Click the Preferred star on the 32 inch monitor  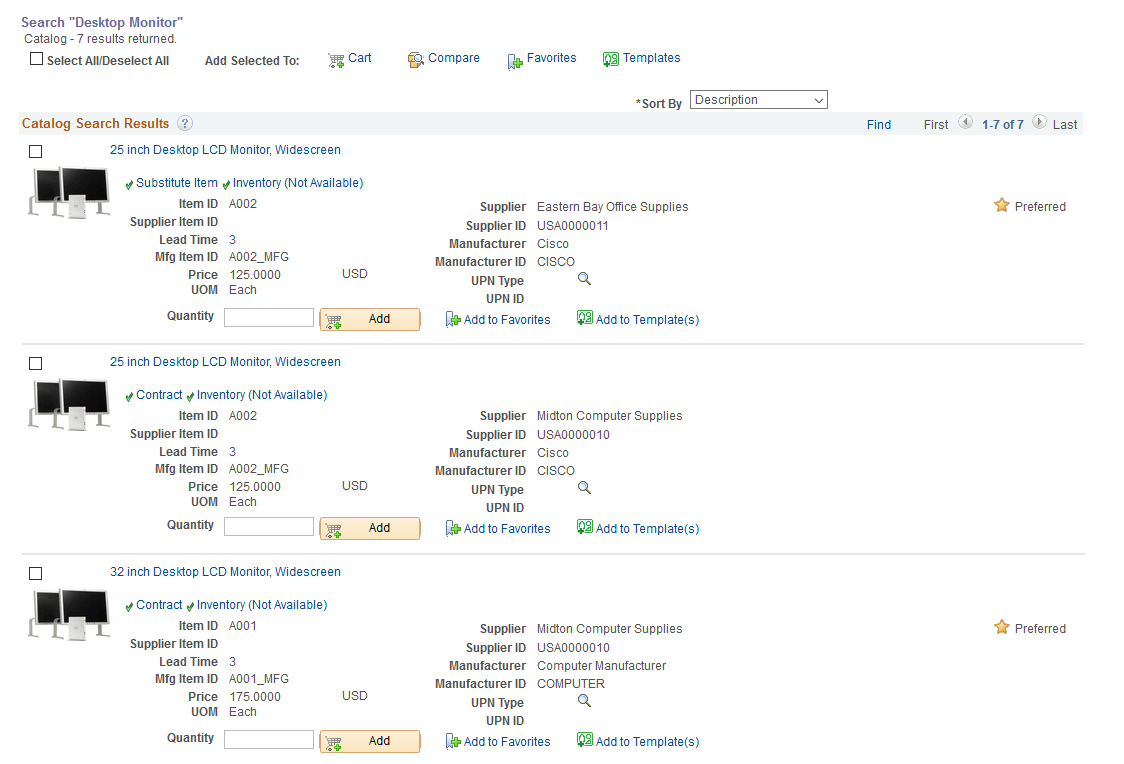pos(1002,624)
